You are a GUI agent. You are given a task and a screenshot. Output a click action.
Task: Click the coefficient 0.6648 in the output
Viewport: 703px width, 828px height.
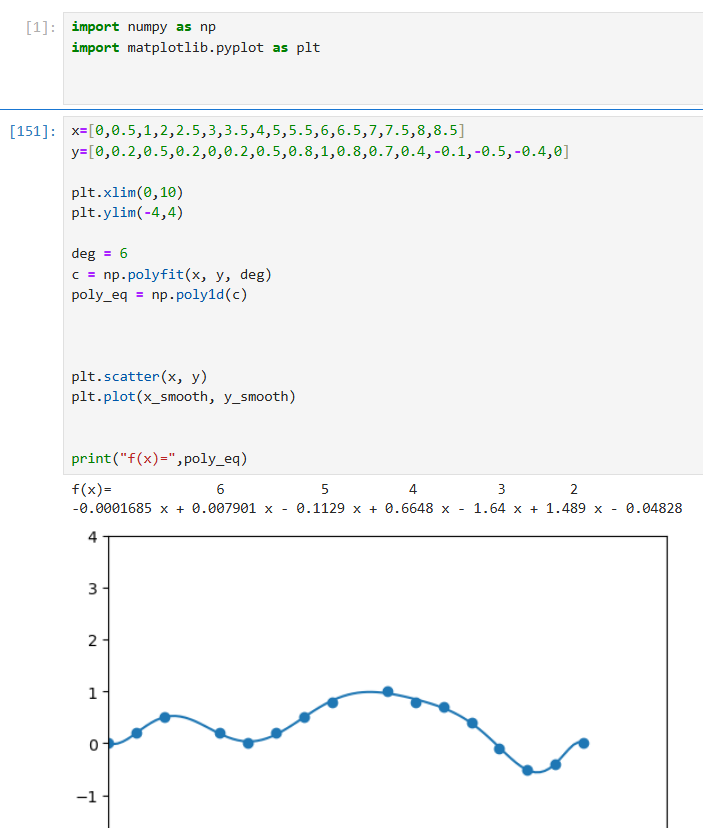click(x=409, y=509)
